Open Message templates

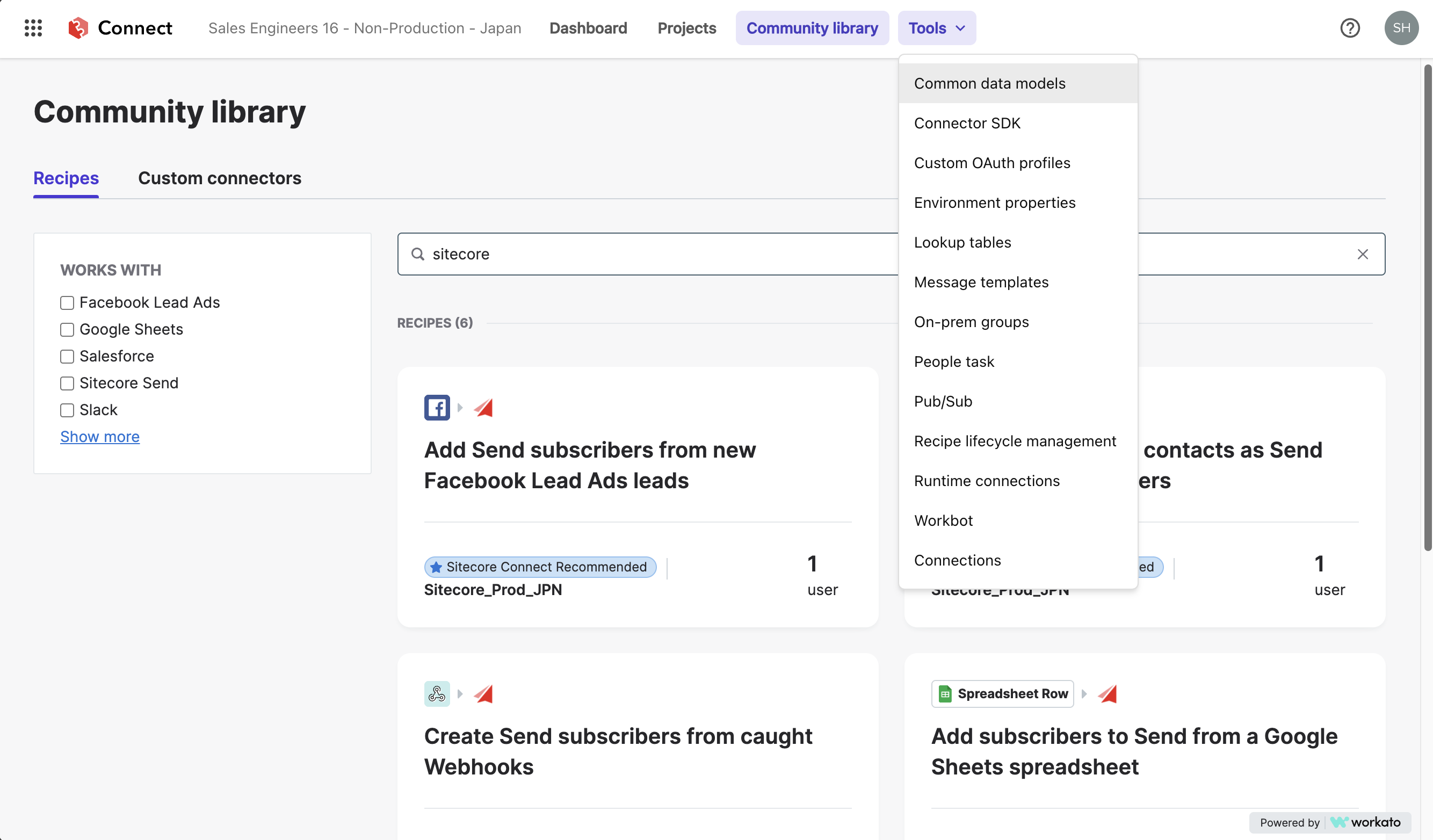(x=1017, y=283)
